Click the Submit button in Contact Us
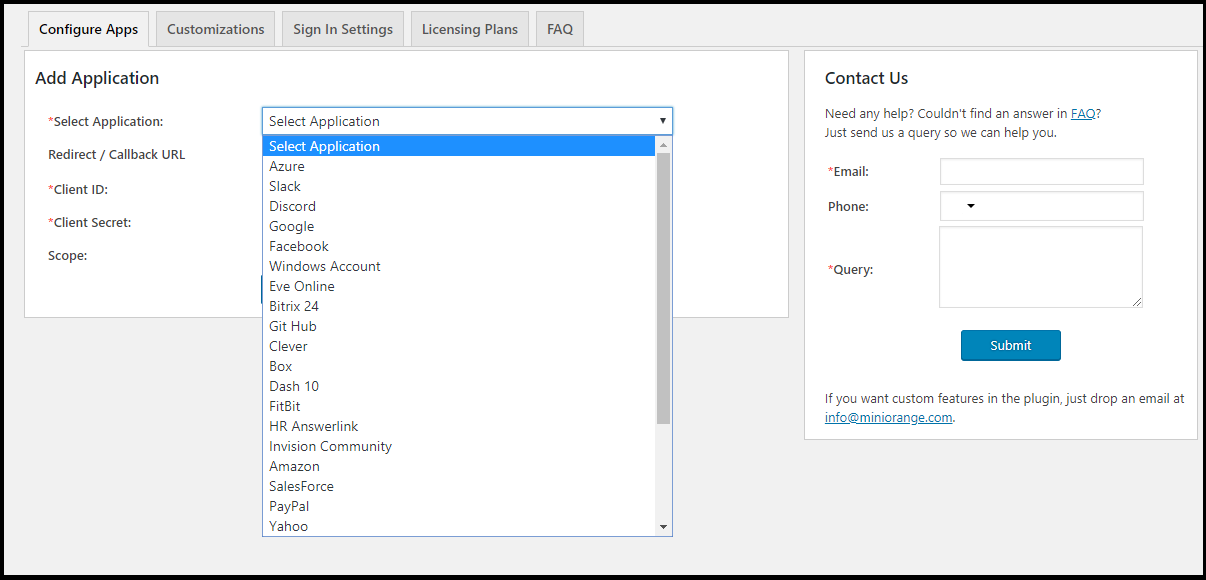Screen dimensions: 1206x580 click(x=1010, y=345)
